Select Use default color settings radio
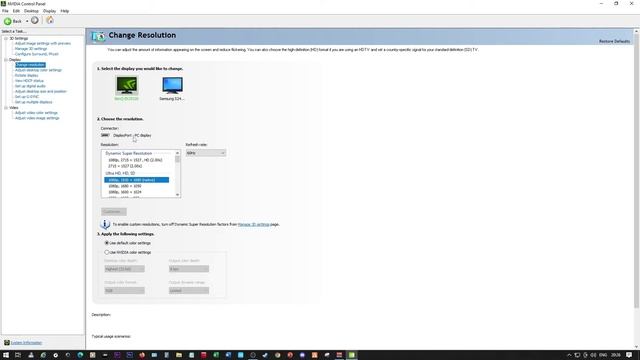 point(107,243)
